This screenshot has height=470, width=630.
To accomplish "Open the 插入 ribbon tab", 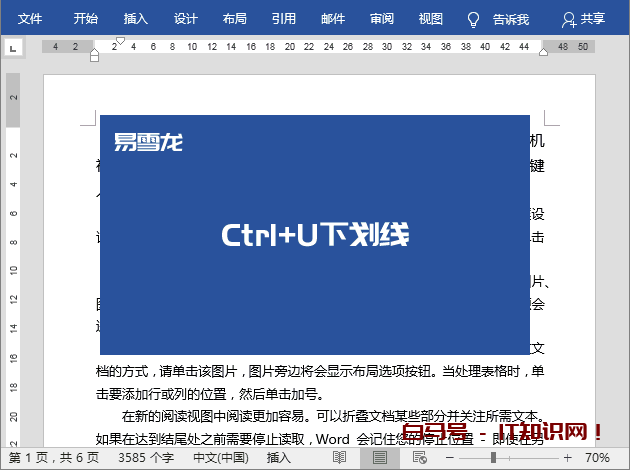I will point(136,19).
